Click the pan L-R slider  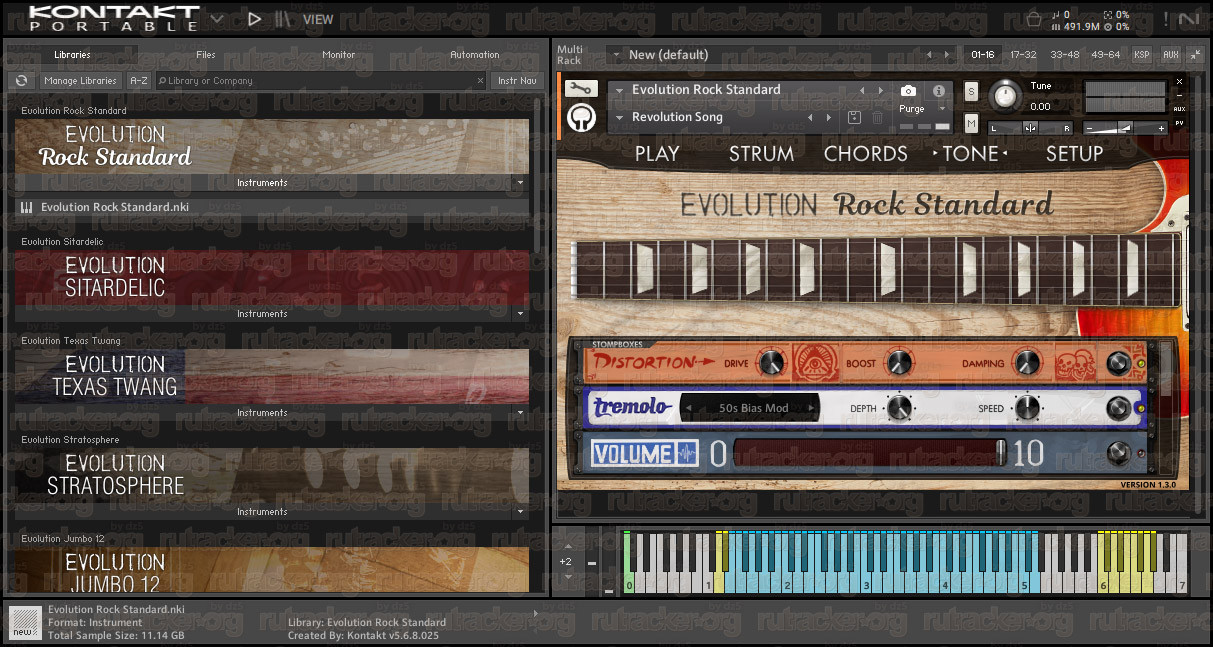pyautogui.click(x=1031, y=127)
